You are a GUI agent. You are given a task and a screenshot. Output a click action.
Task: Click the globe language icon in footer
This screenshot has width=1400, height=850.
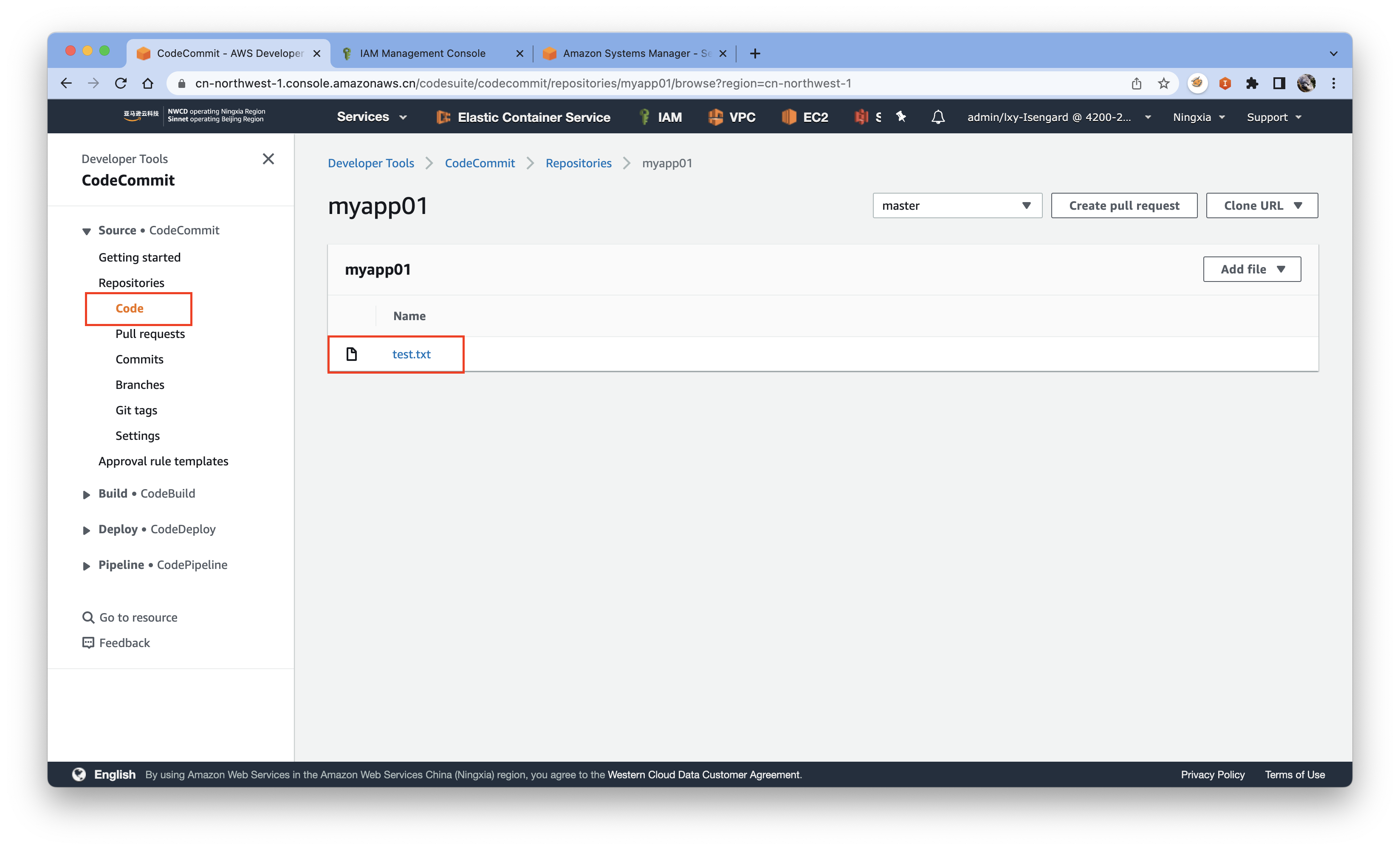pos(79,774)
